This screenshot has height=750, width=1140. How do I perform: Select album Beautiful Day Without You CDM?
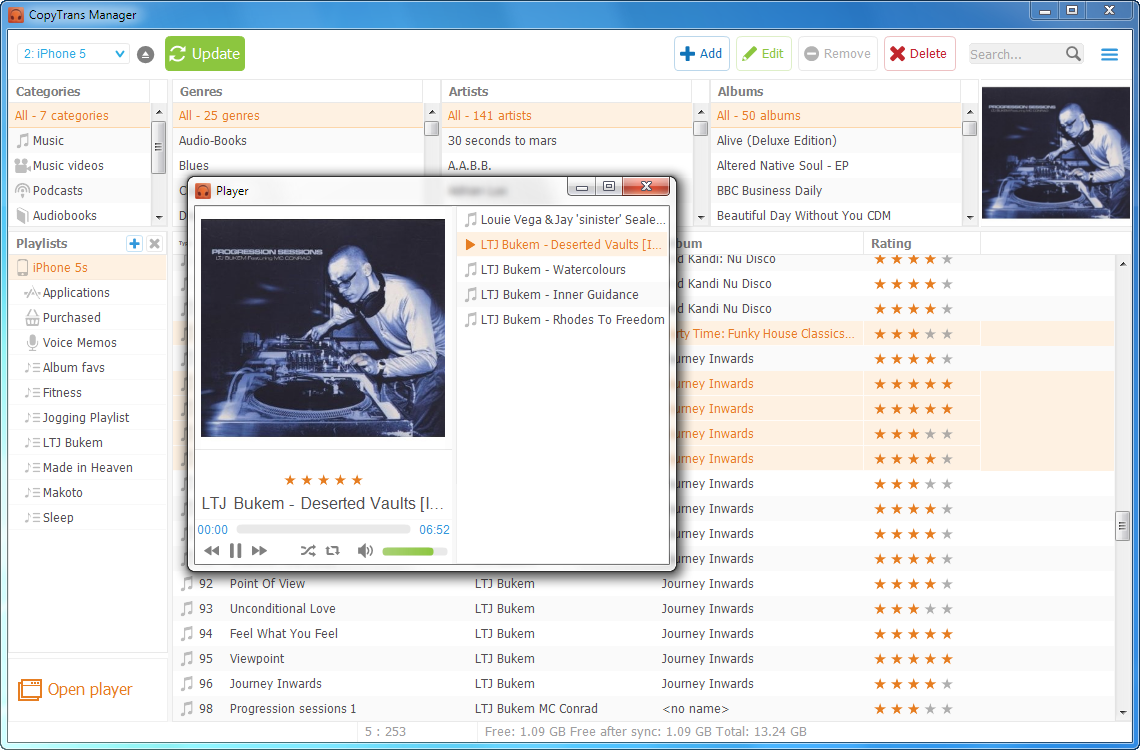click(836, 215)
